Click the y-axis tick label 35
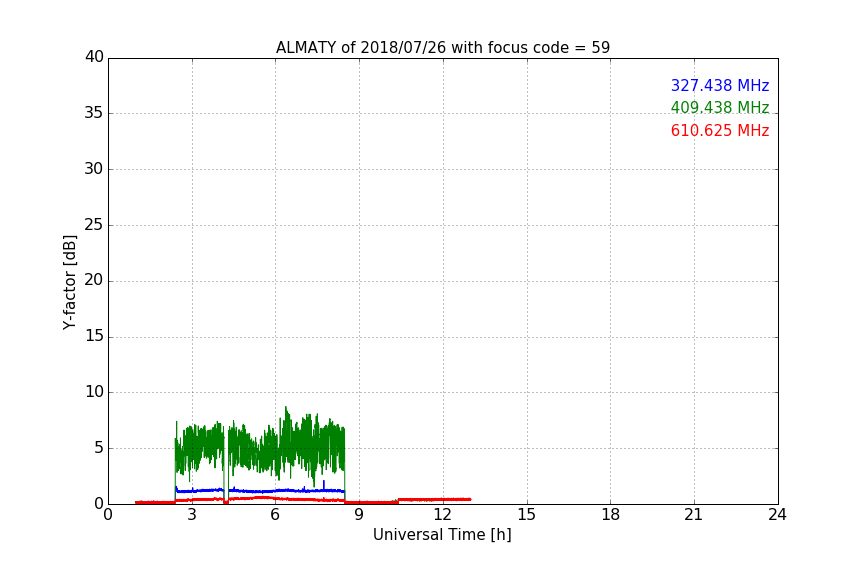The height and width of the screenshot is (576, 864). pos(94,113)
